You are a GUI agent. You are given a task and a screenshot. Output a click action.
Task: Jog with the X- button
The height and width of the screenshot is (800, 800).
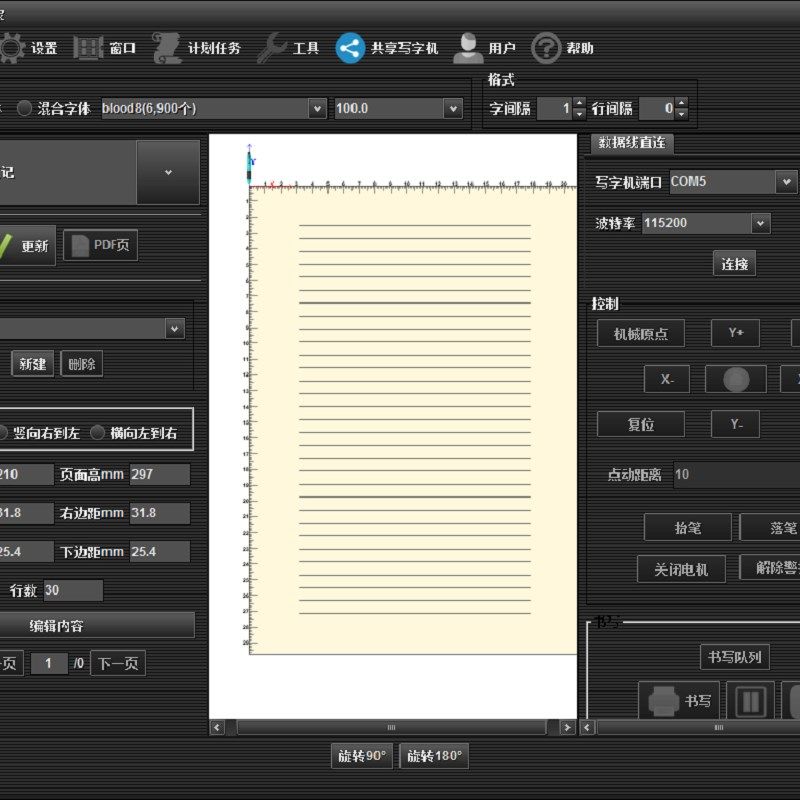click(x=667, y=379)
